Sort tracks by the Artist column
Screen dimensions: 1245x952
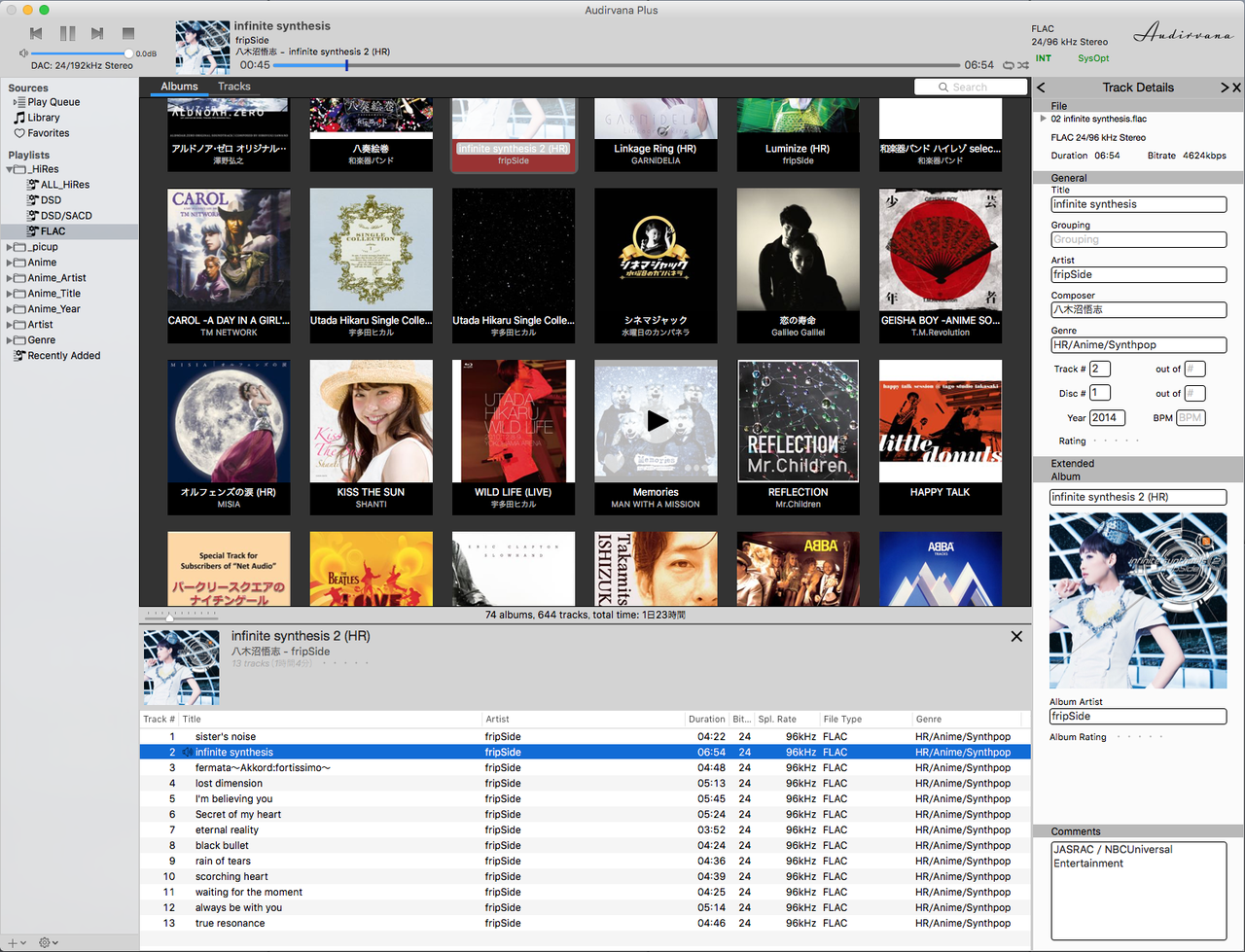pos(584,720)
